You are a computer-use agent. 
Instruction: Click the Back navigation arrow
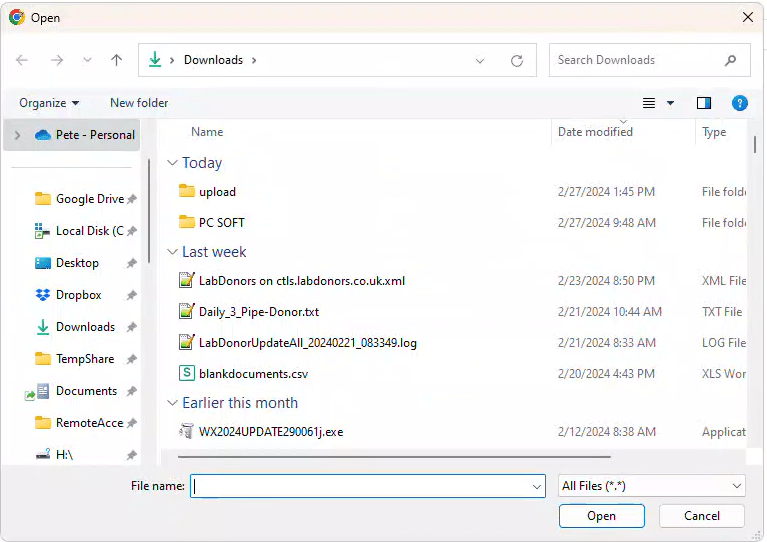click(22, 60)
